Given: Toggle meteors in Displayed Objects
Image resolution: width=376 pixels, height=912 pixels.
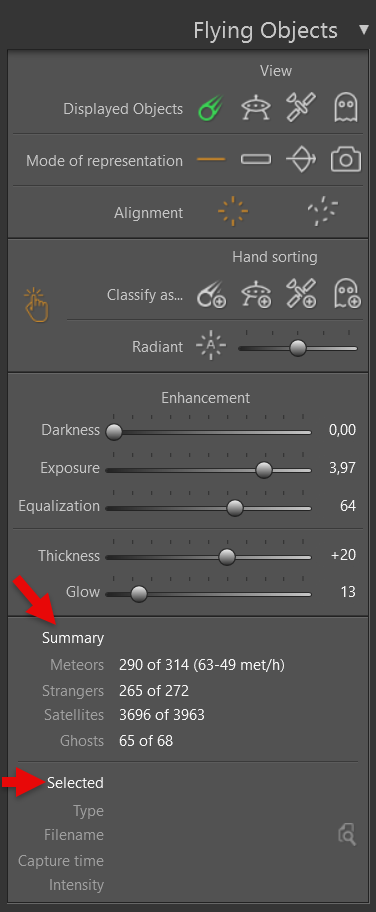Looking at the screenshot, I should click(210, 109).
